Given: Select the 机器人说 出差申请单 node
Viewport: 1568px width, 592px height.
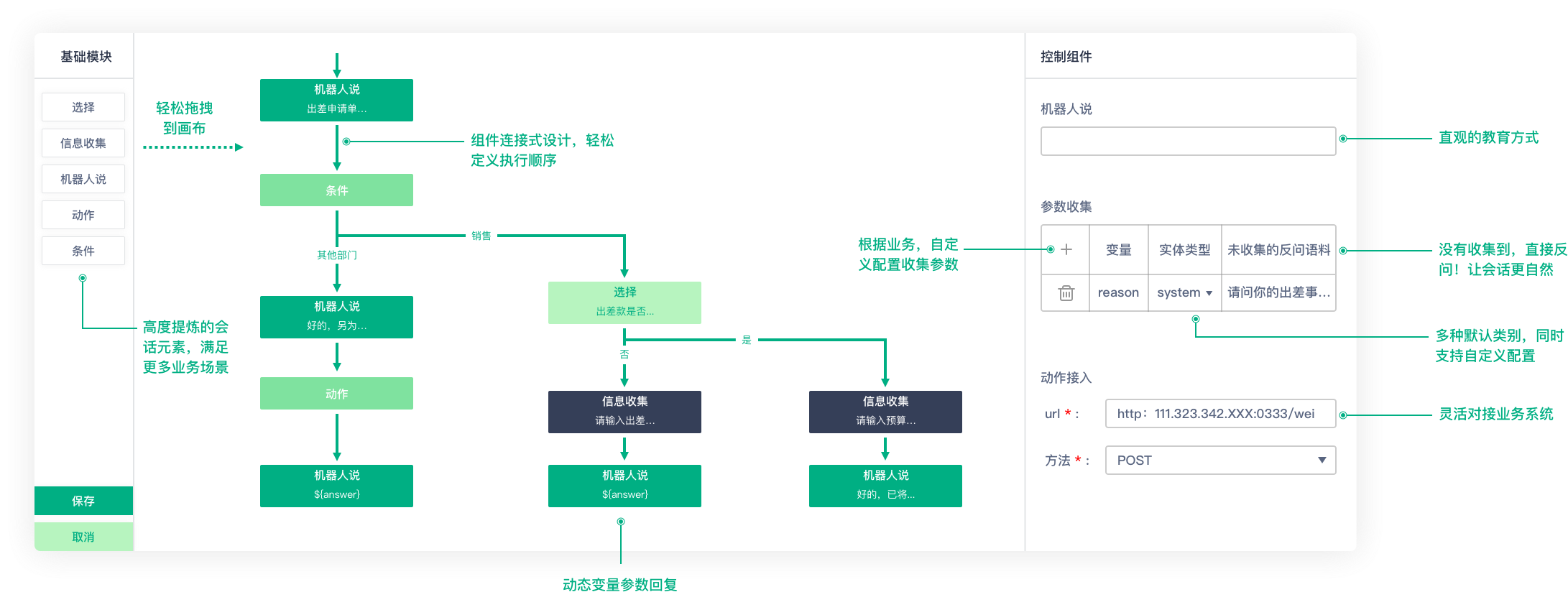Looking at the screenshot, I should point(336,100).
